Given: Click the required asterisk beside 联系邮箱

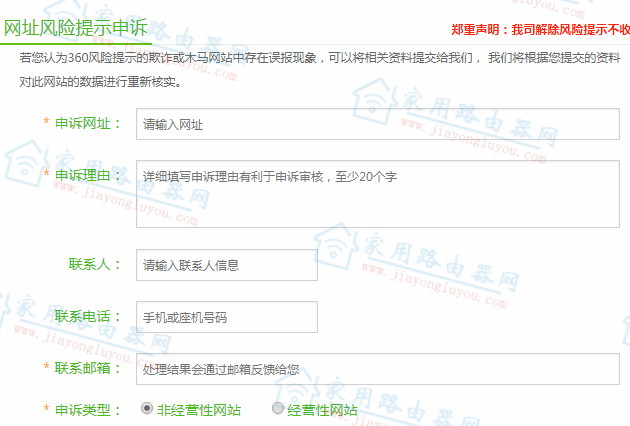Looking at the screenshot, I should (45, 367).
